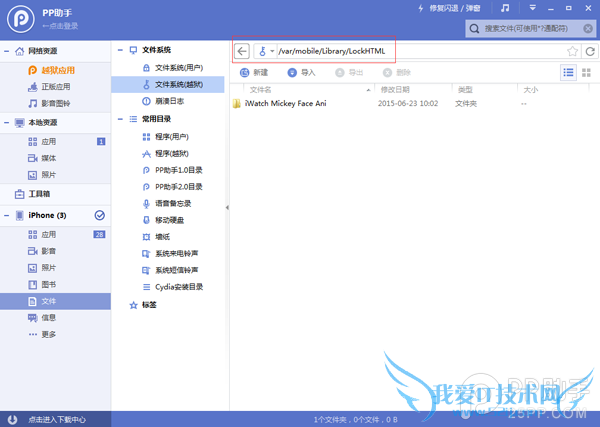This screenshot has height=427, width=600.
Task: Bookmark path with star icon
Action: (572, 51)
